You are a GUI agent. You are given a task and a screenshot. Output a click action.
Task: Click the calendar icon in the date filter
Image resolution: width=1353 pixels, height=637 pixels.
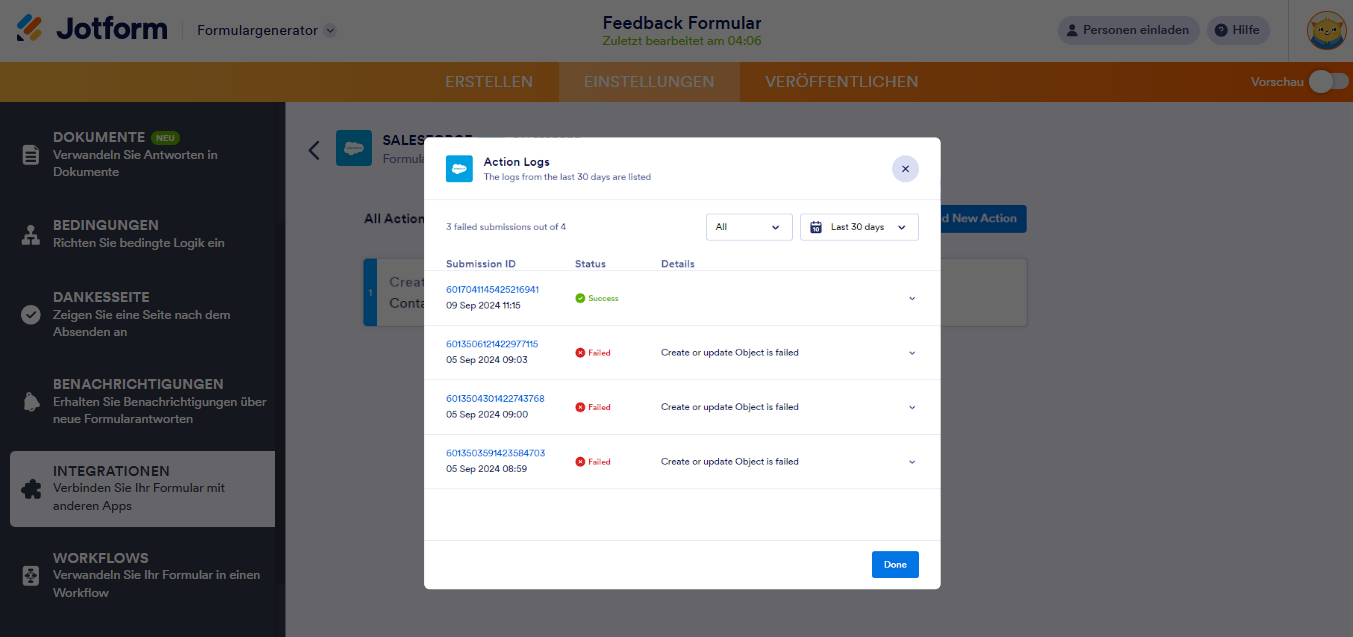pyautogui.click(x=817, y=227)
